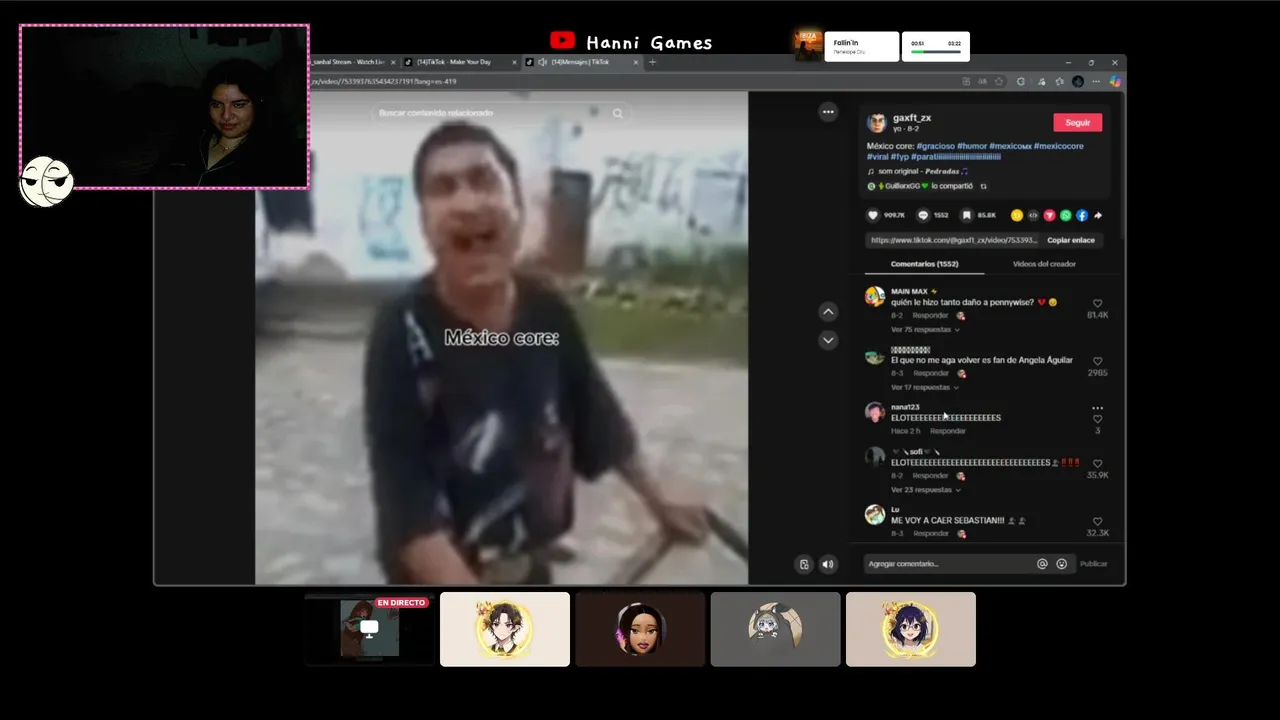Screen dimensions: 1280x720
Task: Open the emoji picker in comment box
Action: click(x=1061, y=564)
